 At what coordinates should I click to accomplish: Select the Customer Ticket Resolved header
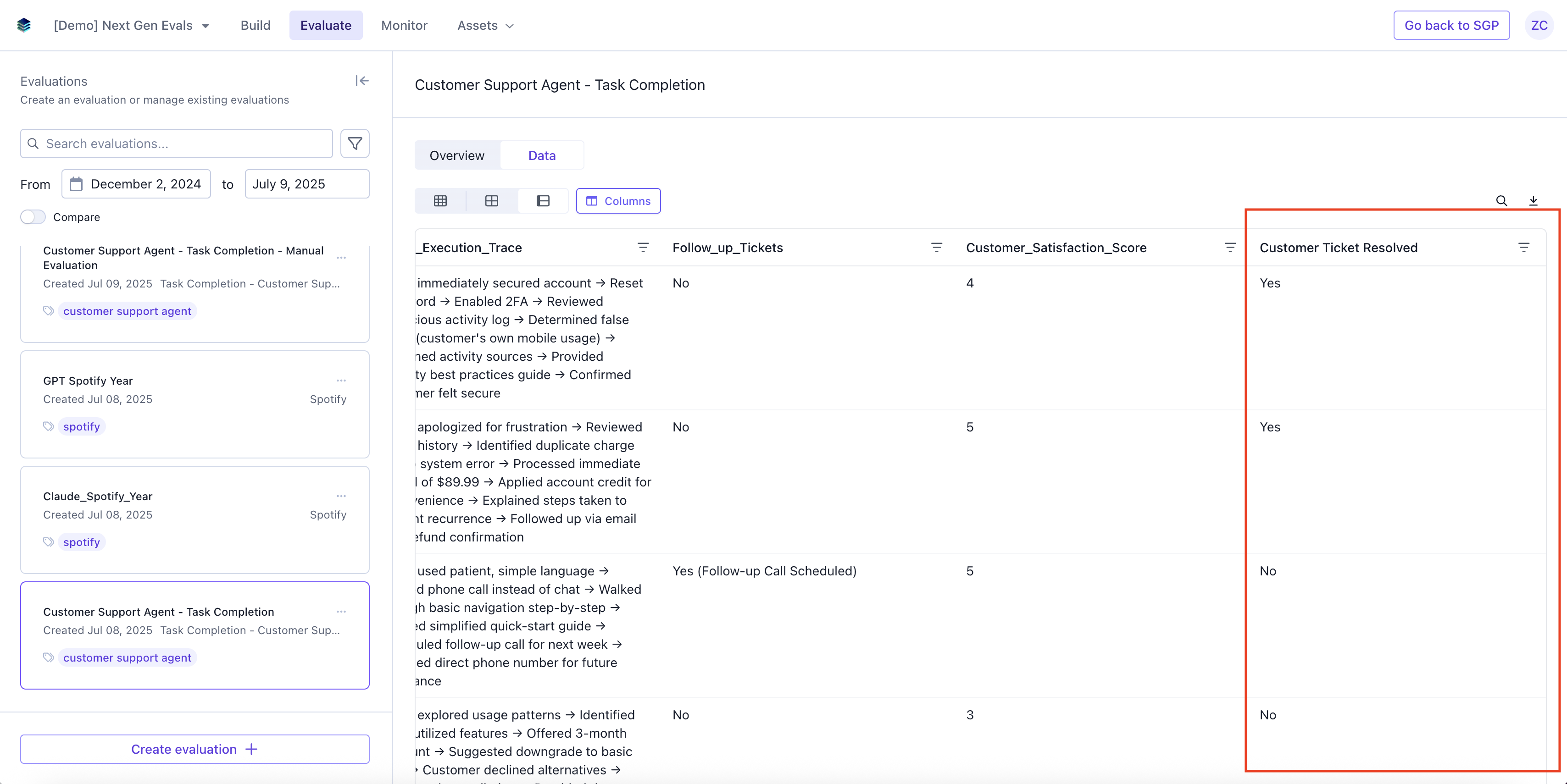[x=1338, y=248]
